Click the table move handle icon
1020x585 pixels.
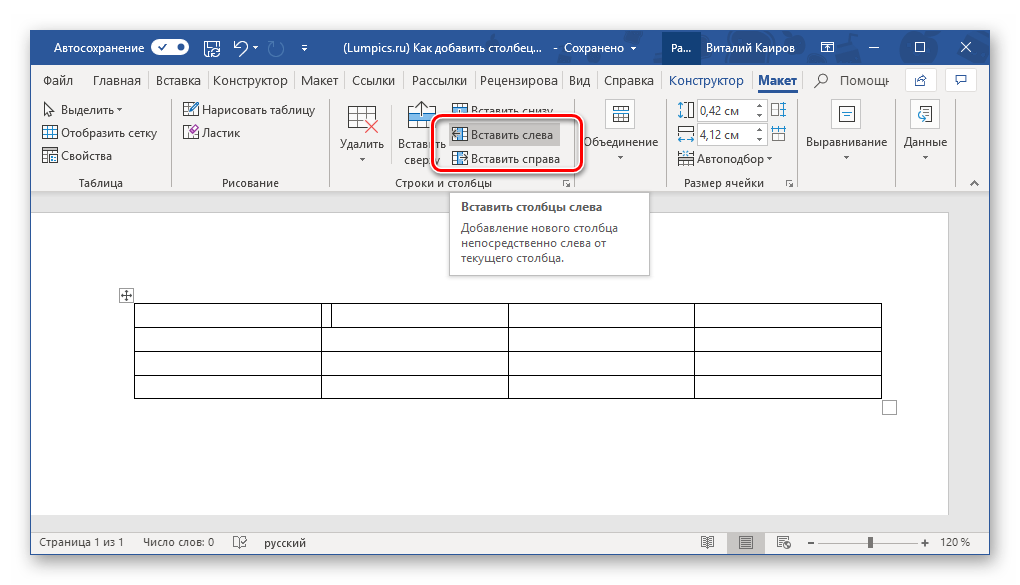click(x=126, y=295)
